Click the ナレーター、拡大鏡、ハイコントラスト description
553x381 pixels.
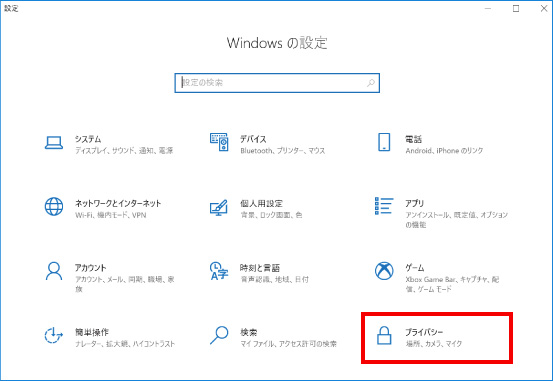[x=125, y=344]
